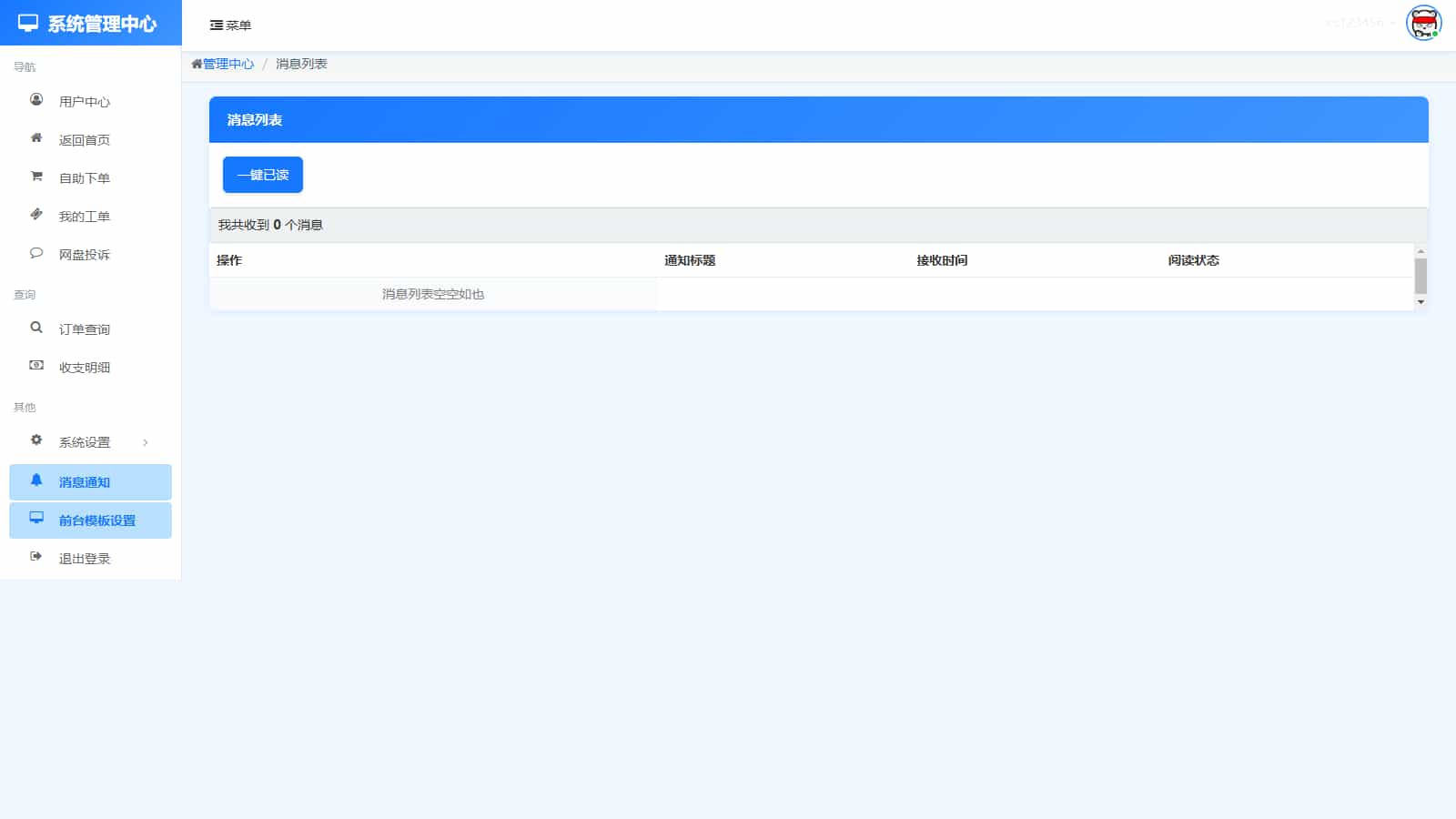
Task: Expand the 系统设置 submenu chevron
Action: tap(146, 443)
